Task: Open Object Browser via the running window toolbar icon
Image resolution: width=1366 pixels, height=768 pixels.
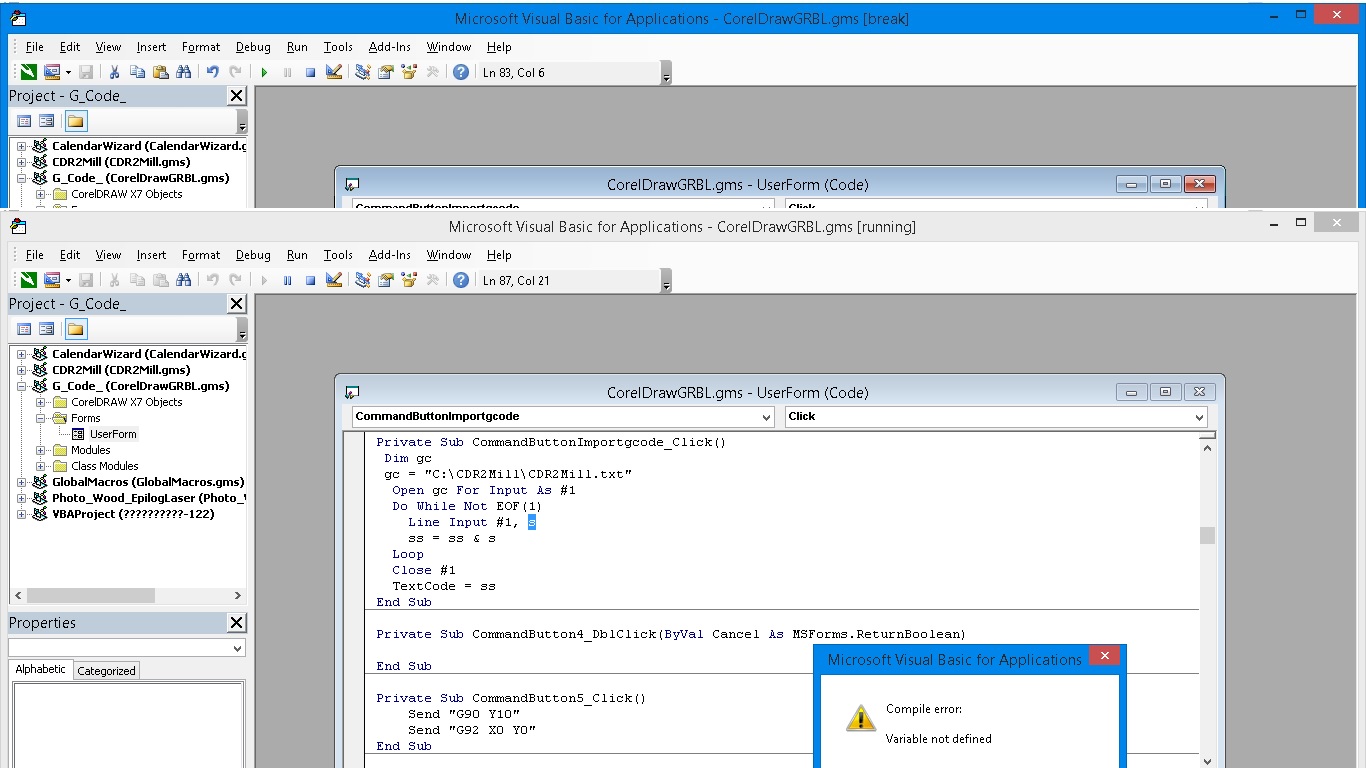Action: [408, 281]
